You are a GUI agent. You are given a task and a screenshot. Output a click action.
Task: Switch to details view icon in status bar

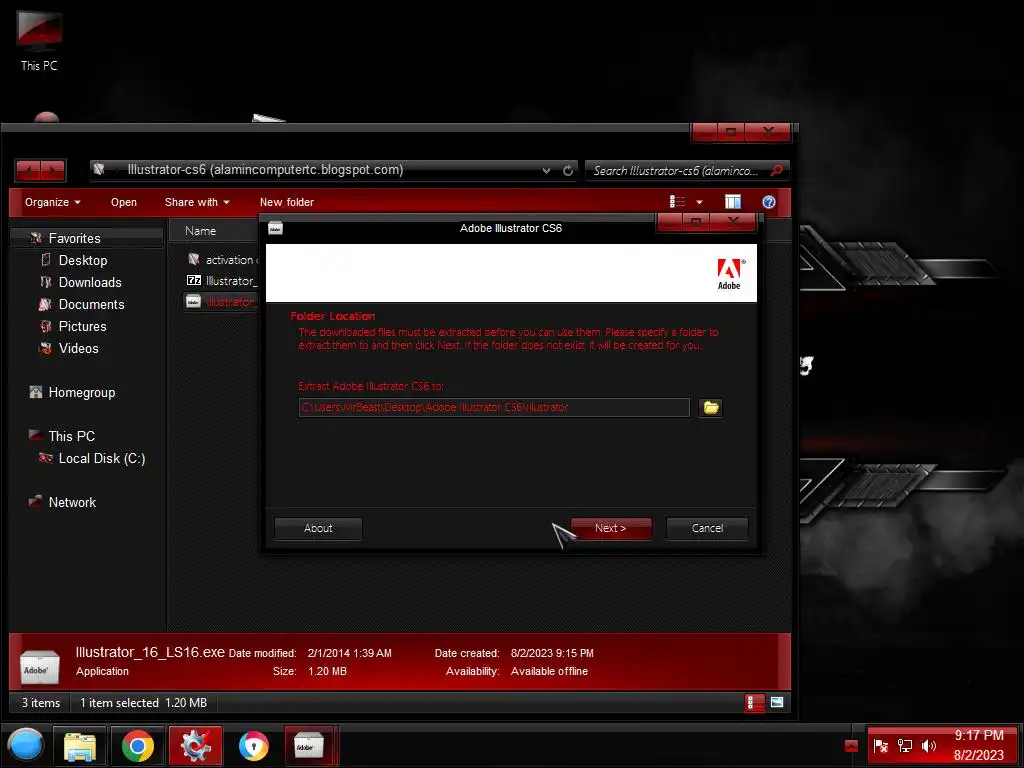[754, 703]
